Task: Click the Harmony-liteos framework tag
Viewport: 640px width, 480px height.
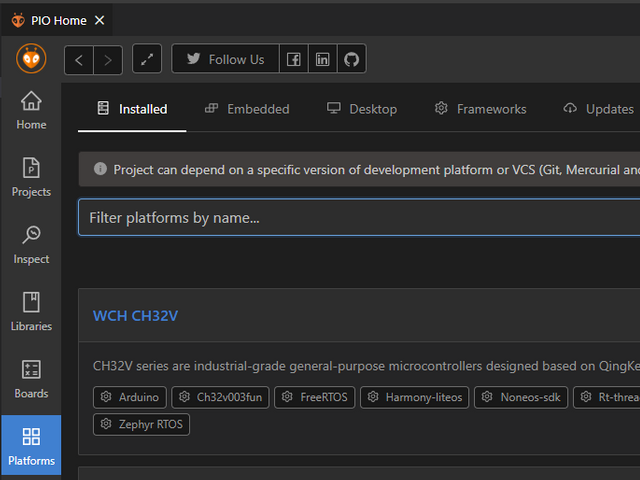Action: (x=415, y=397)
